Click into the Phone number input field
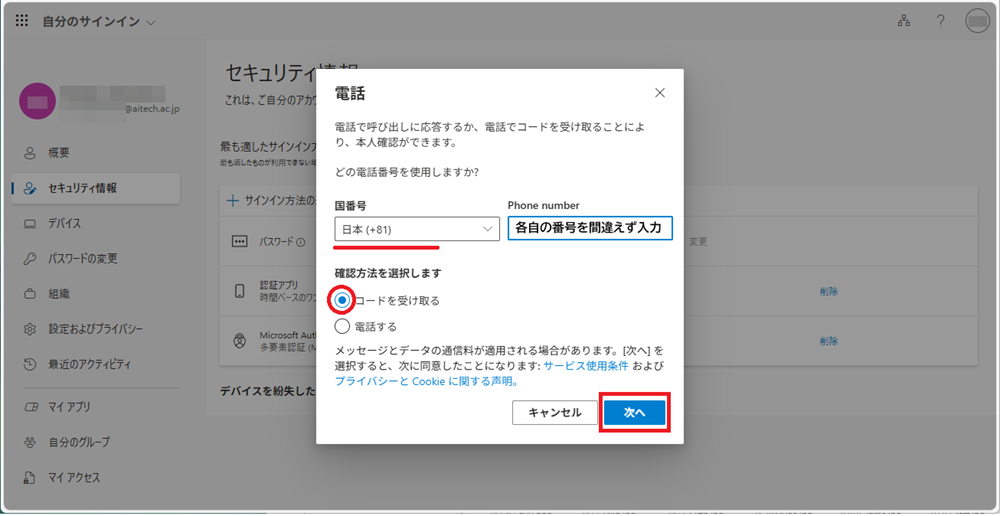Viewport: 1000px width, 516px height. (590, 229)
